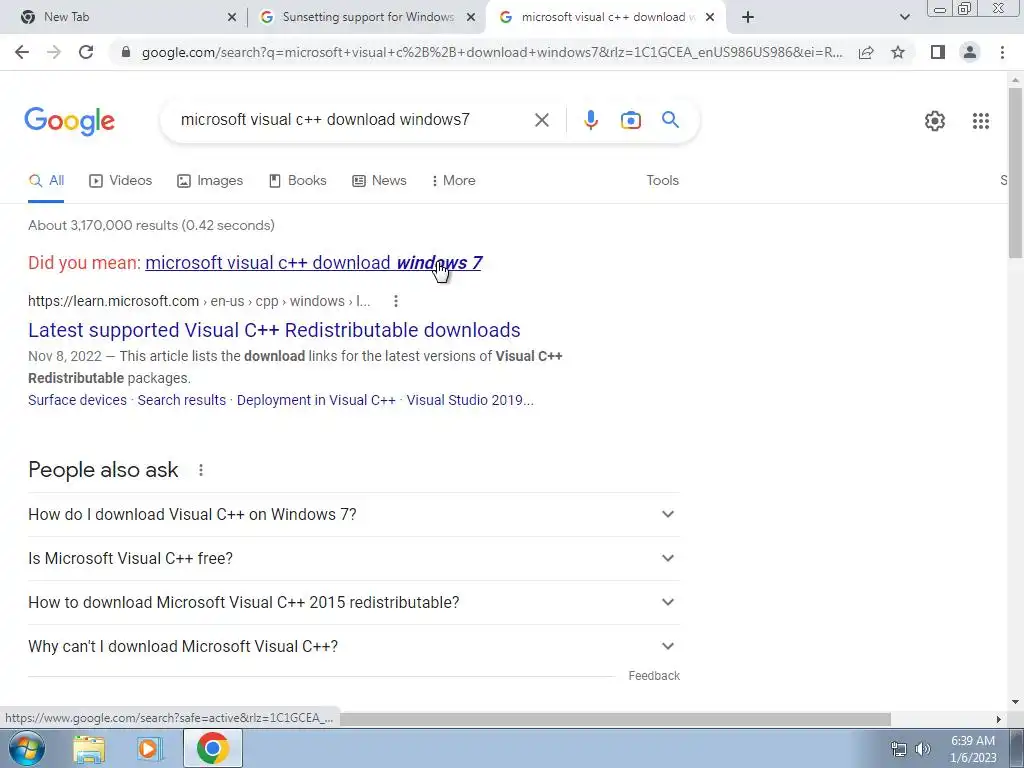The width and height of the screenshot is (1024, 768).
Task: Select the Videos search filter
Action: 120,181
